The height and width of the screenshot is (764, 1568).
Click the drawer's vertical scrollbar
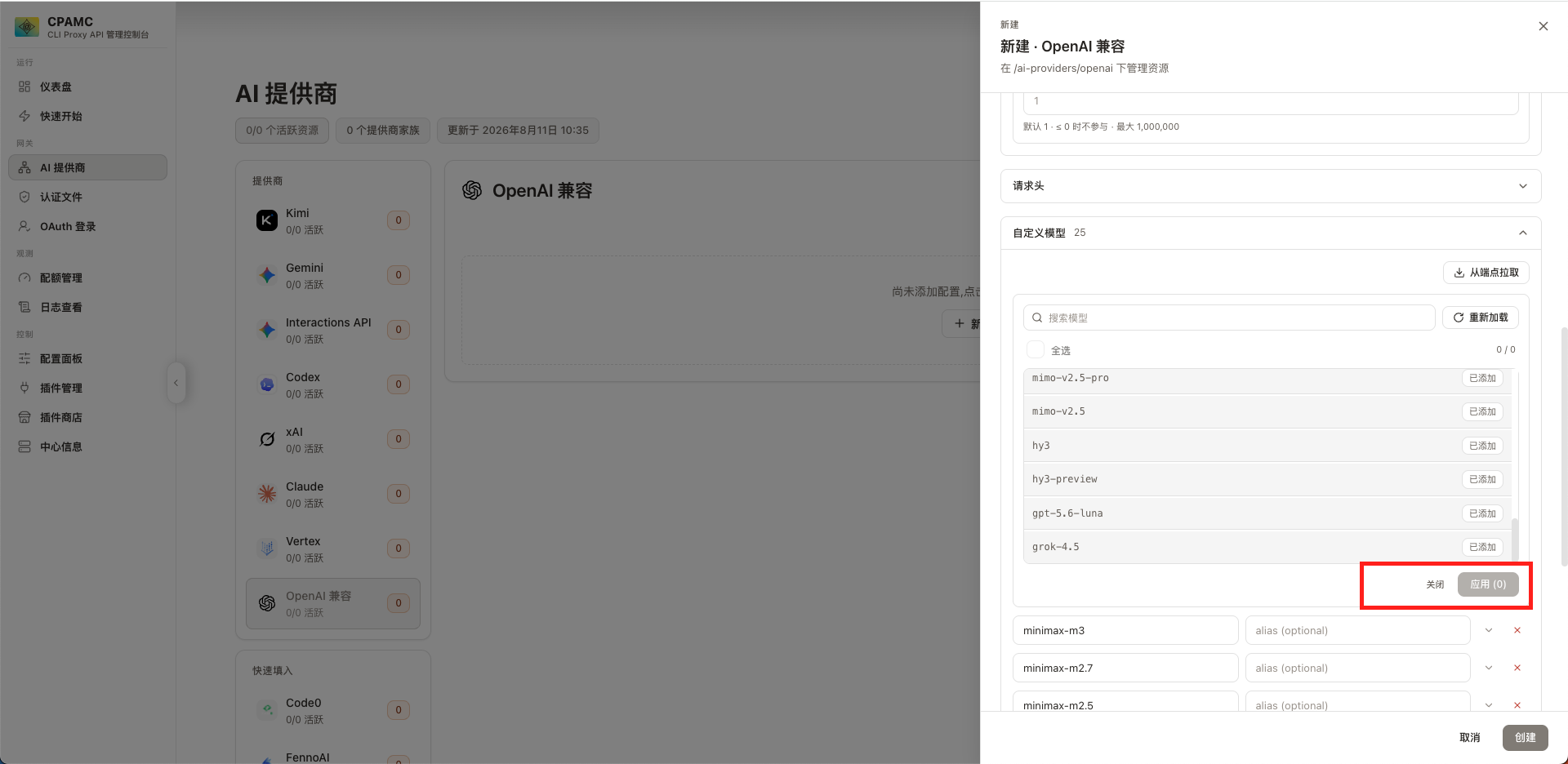tap(1564, 446)
